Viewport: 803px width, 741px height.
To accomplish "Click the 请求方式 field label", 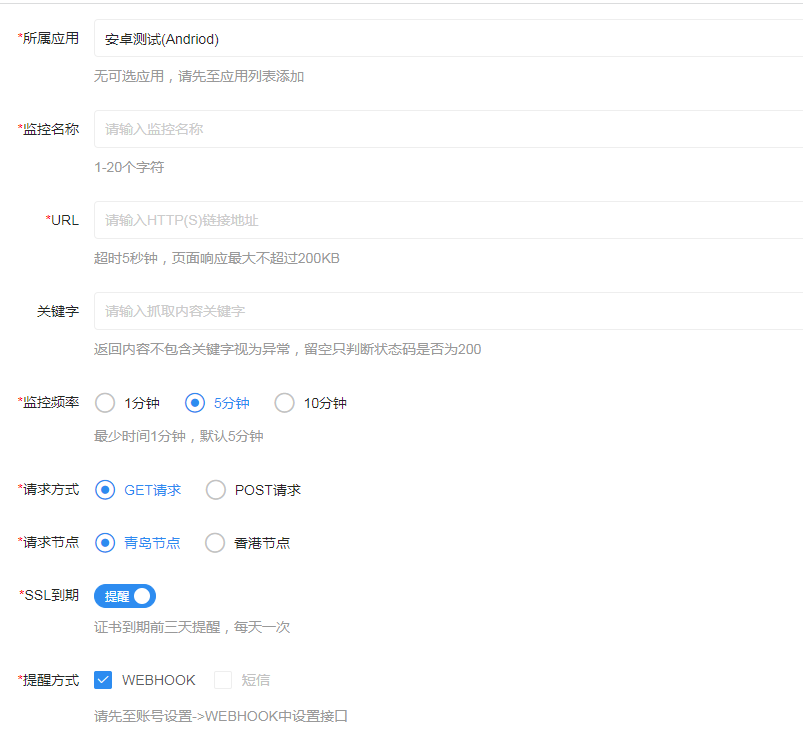I will coord(49,489).
